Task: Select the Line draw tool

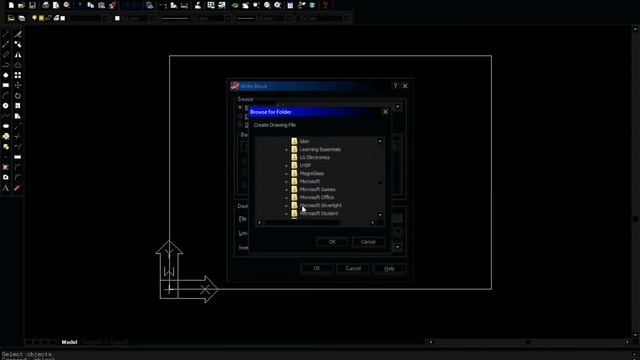Action: (6, 34)
